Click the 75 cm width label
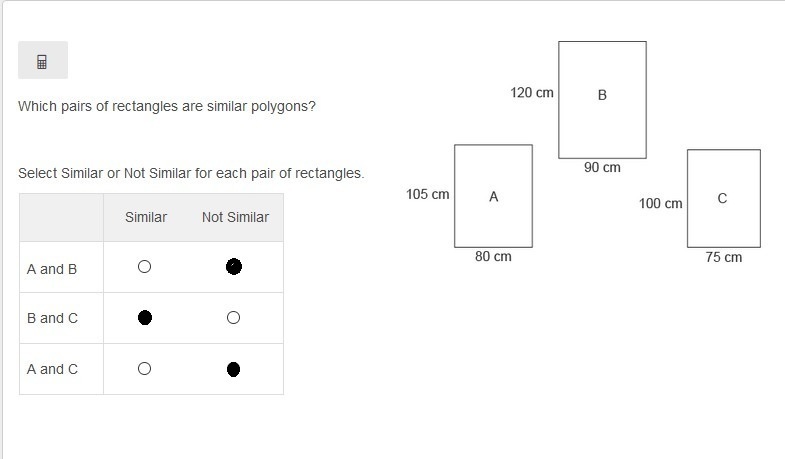Screen dimensions: 785x459 (x=724, y=257)
